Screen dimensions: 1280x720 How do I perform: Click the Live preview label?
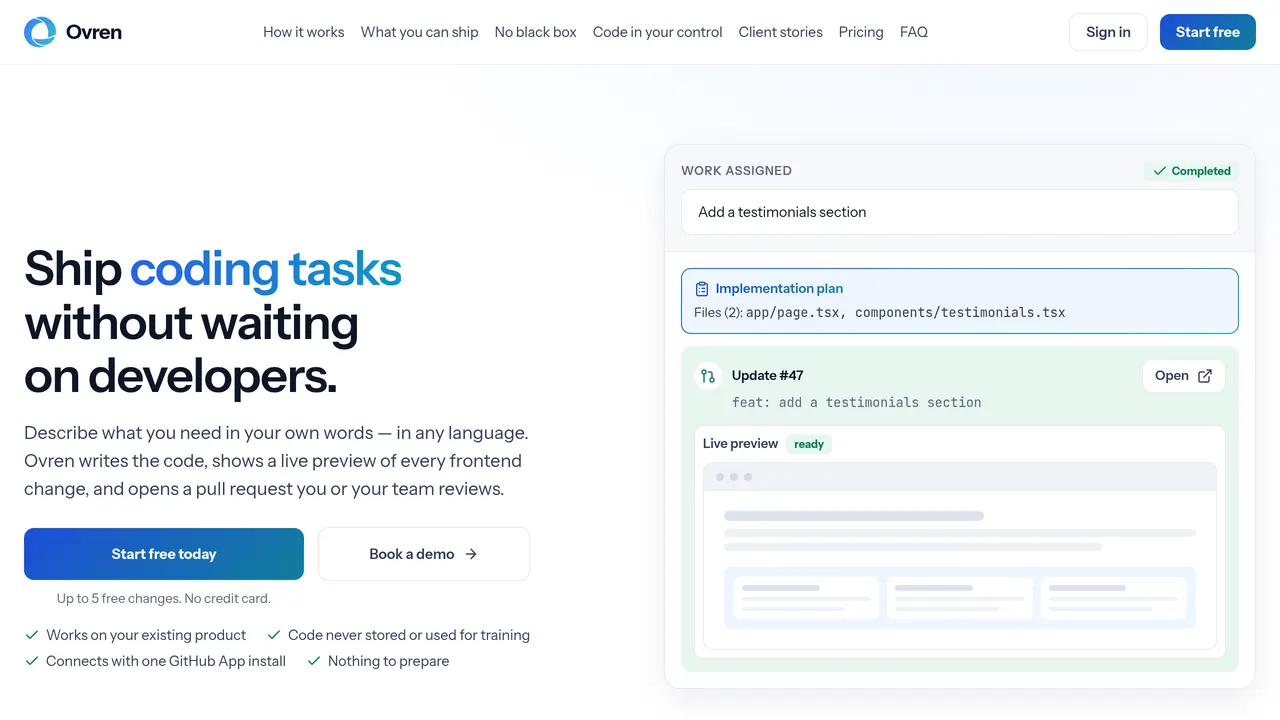[740, 444]
